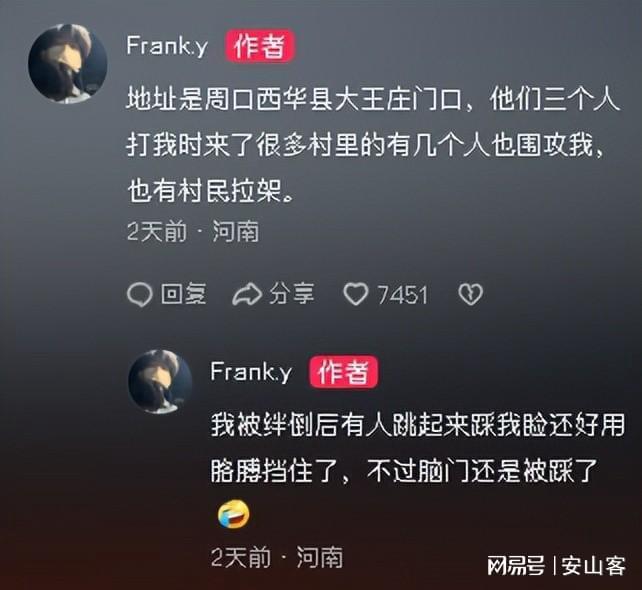Open the Frank.y username on the reply comment

point(251,372)
